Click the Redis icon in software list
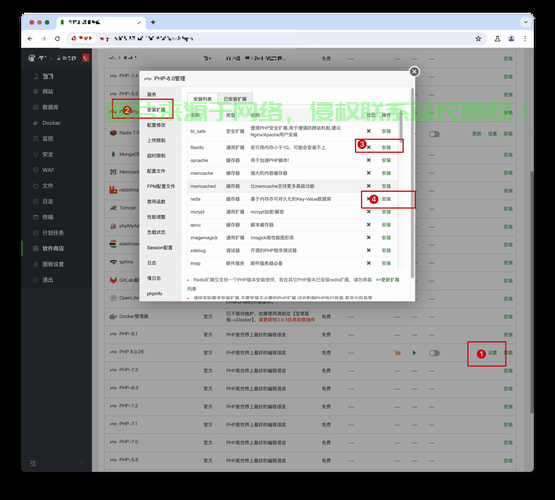 point(113,133)
